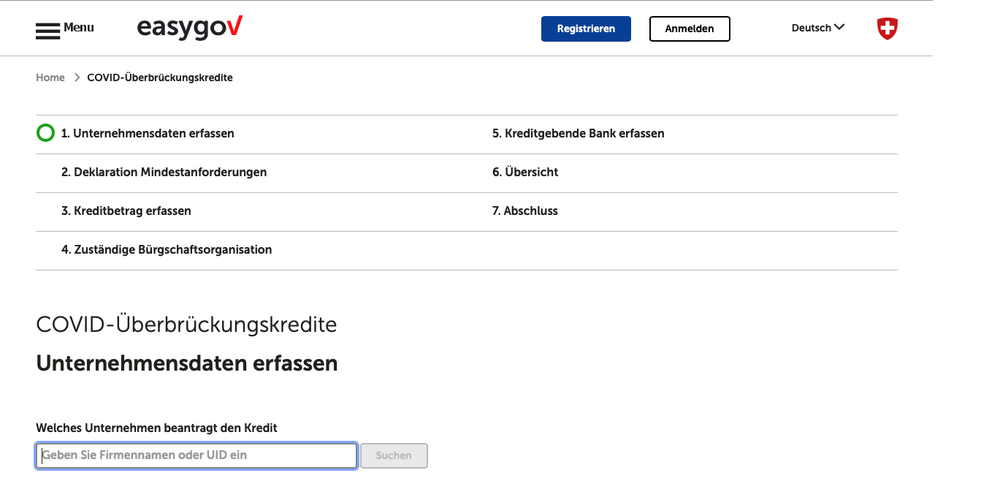Image resolution: width=1000 pixels, height=500 pixels.
Task: Click the Registrieren button
Action: 586,29
